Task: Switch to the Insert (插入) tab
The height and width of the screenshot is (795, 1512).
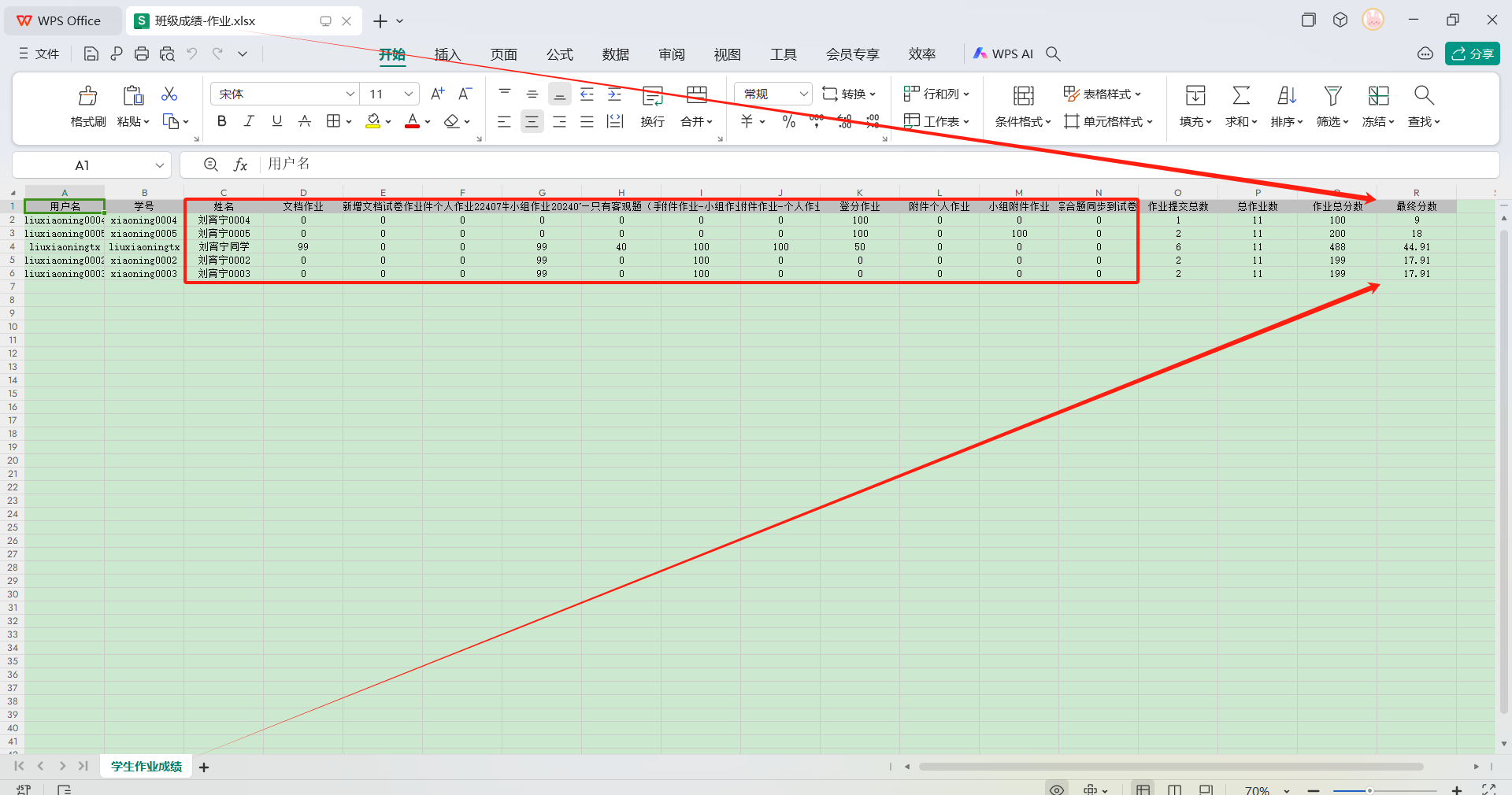Action: [x=447, y=54]
